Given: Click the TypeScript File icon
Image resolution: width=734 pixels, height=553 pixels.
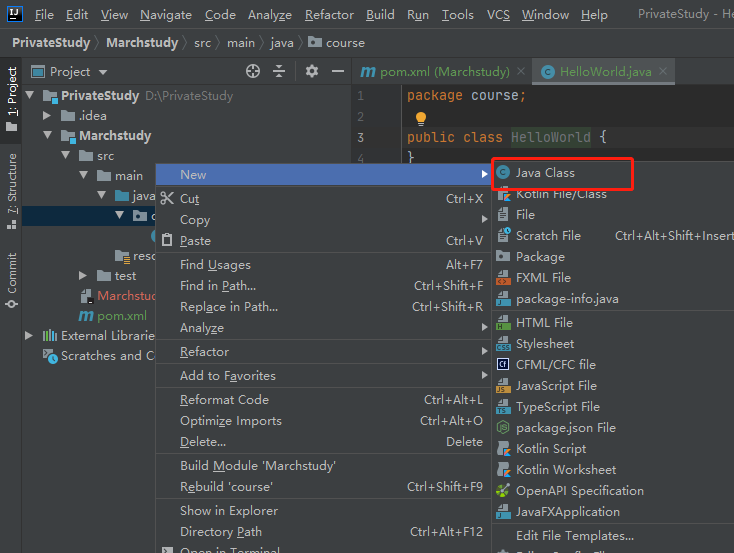Looking at the screenshot, I should (x=503, y=406).
